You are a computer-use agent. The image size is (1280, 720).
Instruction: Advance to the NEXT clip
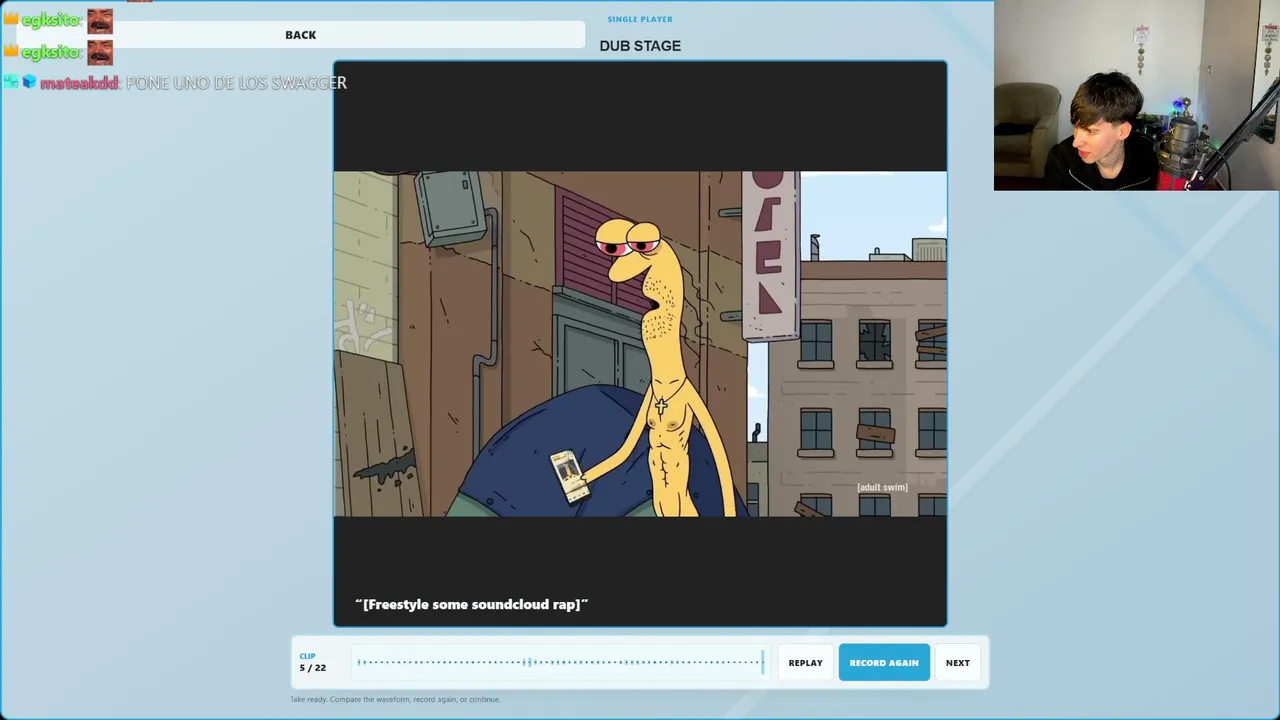957,663
